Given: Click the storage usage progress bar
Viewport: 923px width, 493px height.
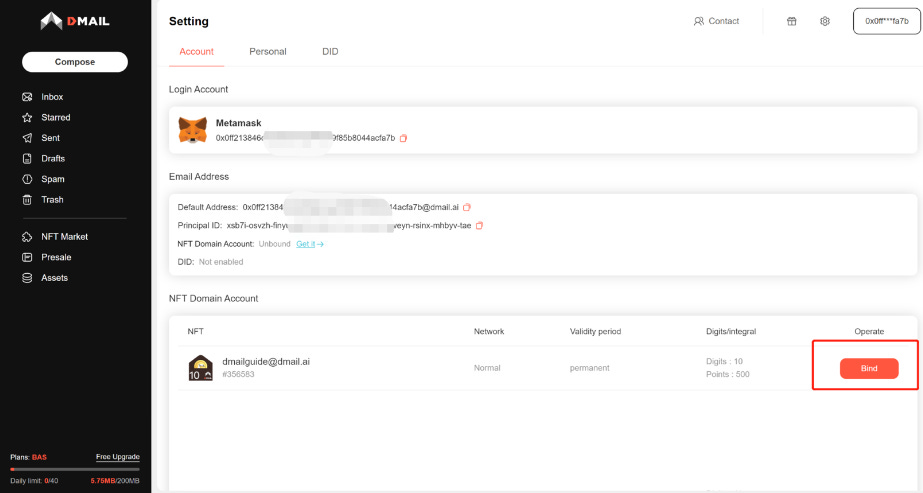Looking at the screenshot, I should pos(75,469).
